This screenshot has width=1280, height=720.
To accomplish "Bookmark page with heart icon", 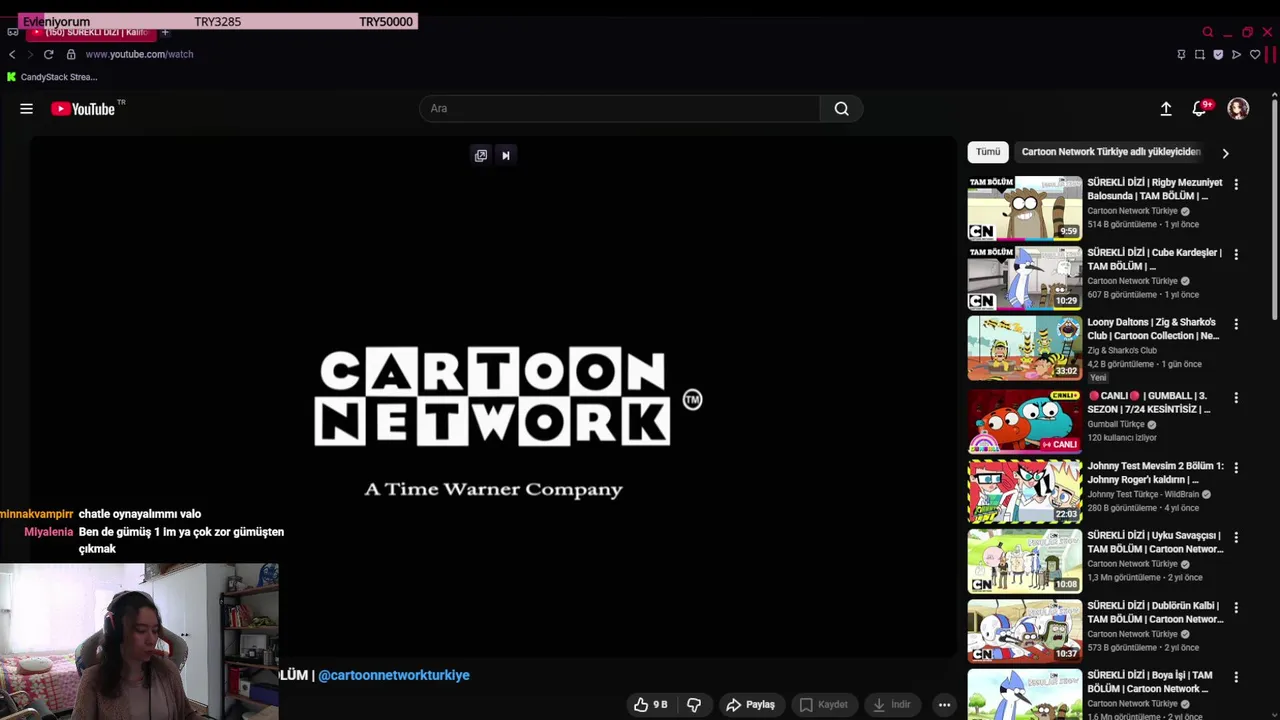I will (1255, 54).
